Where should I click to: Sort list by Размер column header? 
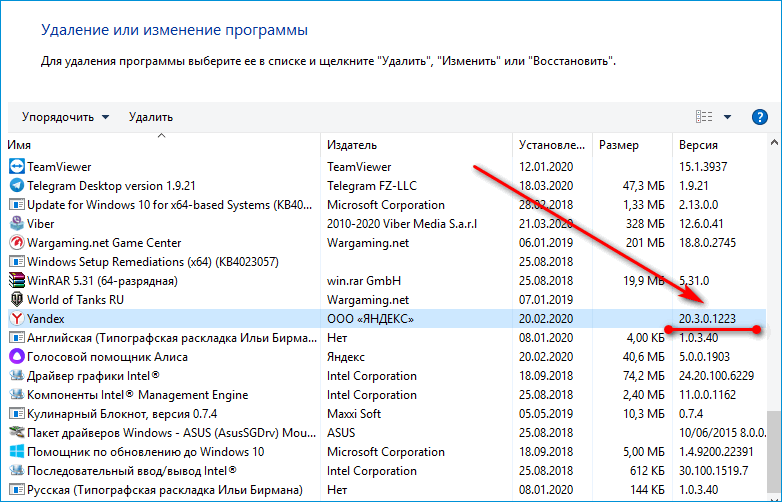pyautogui.click(x=630, y=145)
